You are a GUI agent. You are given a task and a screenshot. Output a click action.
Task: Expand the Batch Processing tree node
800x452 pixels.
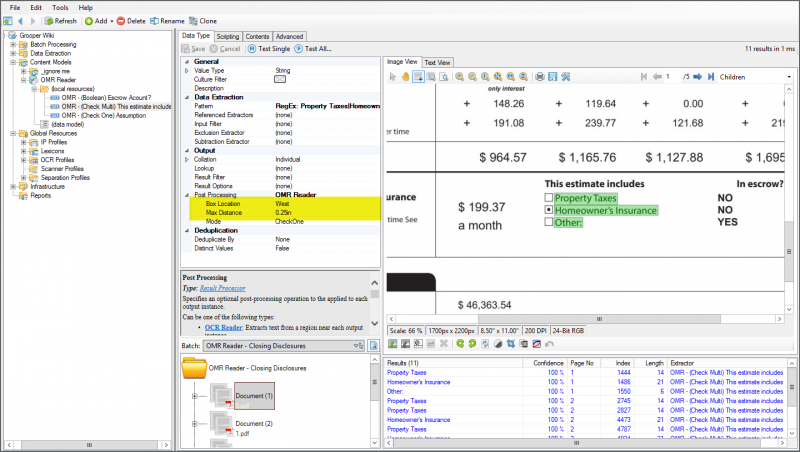tap(13, 44)
